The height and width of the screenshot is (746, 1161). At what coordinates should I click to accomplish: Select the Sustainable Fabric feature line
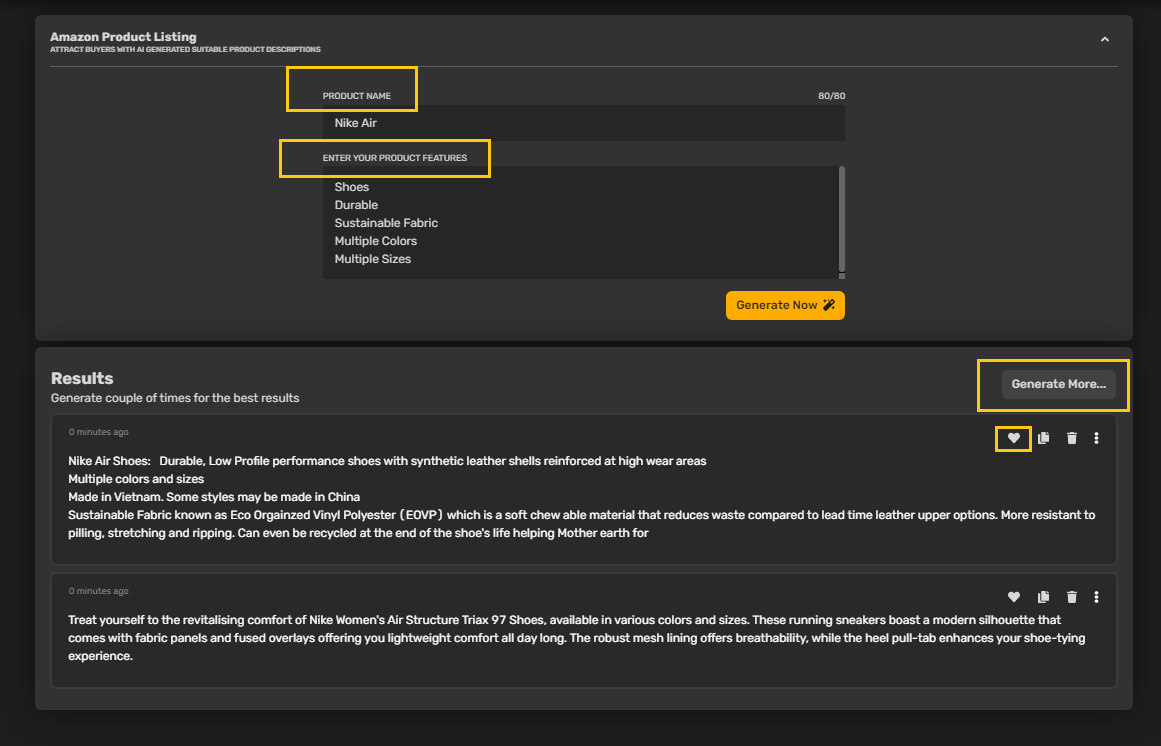pos(386,223)
